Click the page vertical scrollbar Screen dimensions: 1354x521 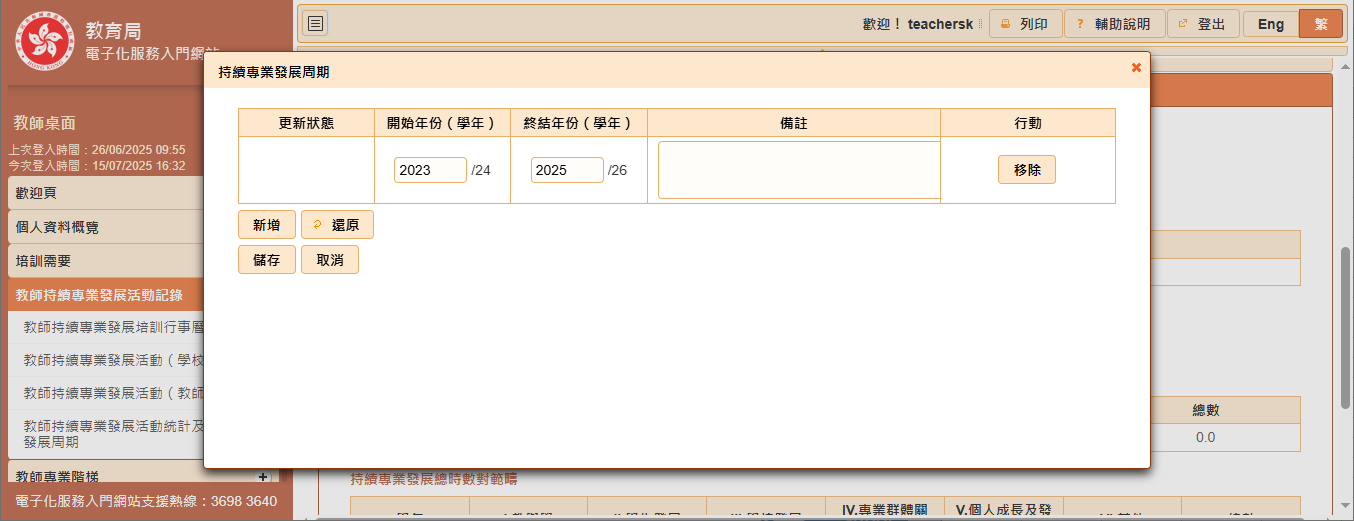point(1346,327)
